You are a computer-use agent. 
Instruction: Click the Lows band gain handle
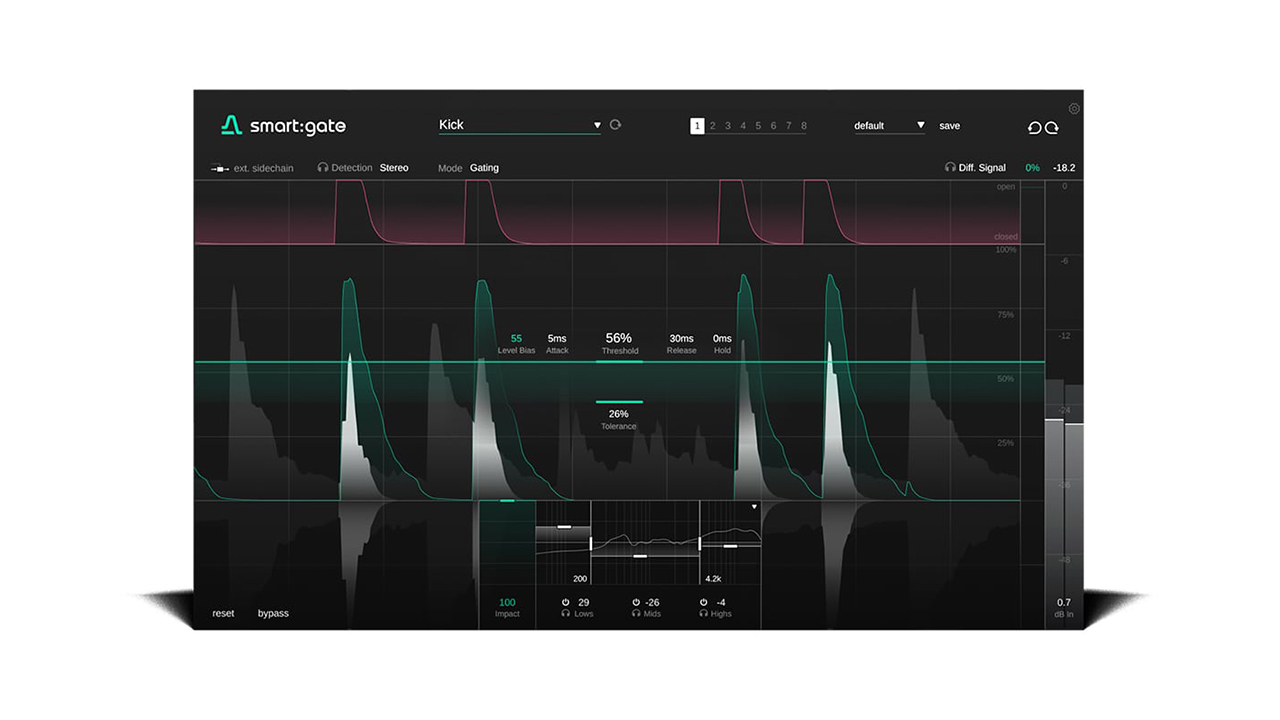[564, 526]
